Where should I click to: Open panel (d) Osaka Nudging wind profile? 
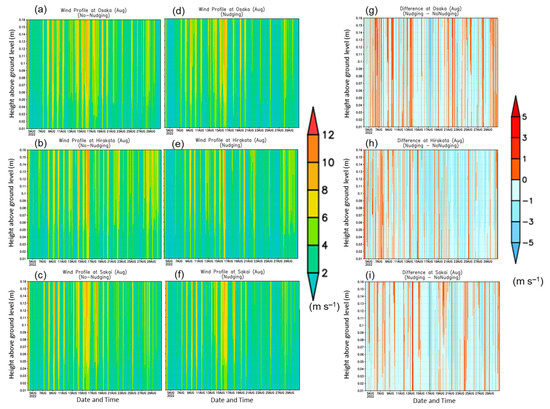(x=232, y=73)
